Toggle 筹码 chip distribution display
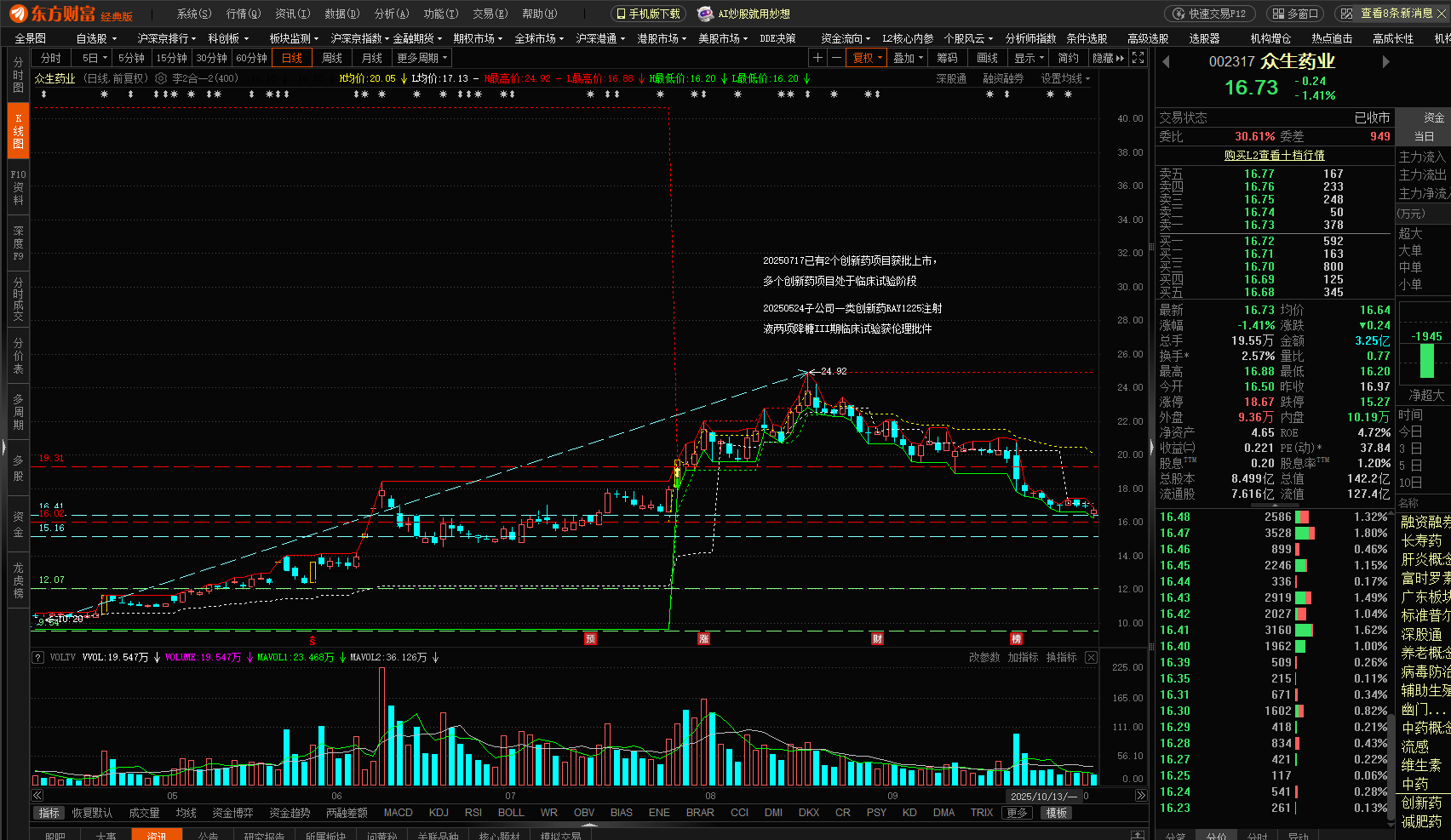This screenshot has width=1451, height=840. click(x=947, y=58)
